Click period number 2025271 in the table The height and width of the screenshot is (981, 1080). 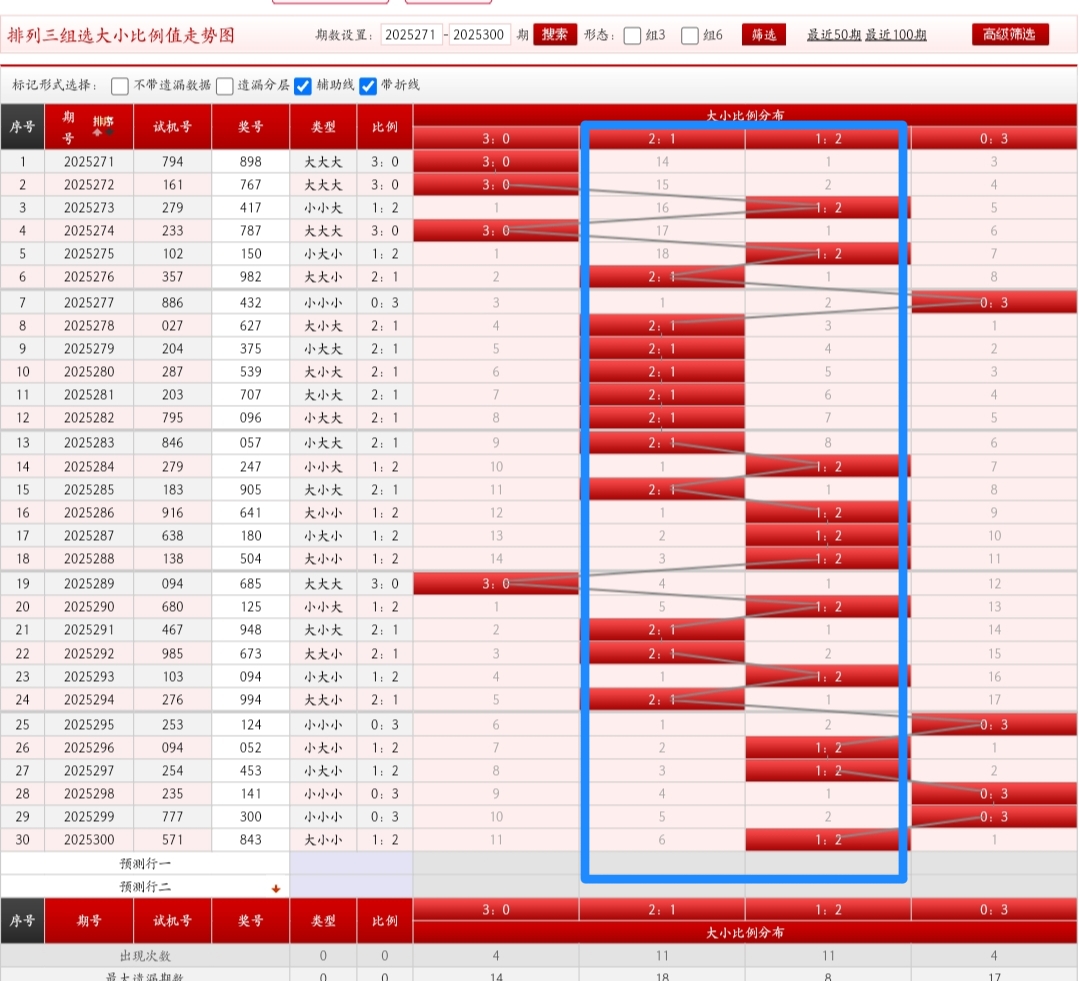[89, 162]
